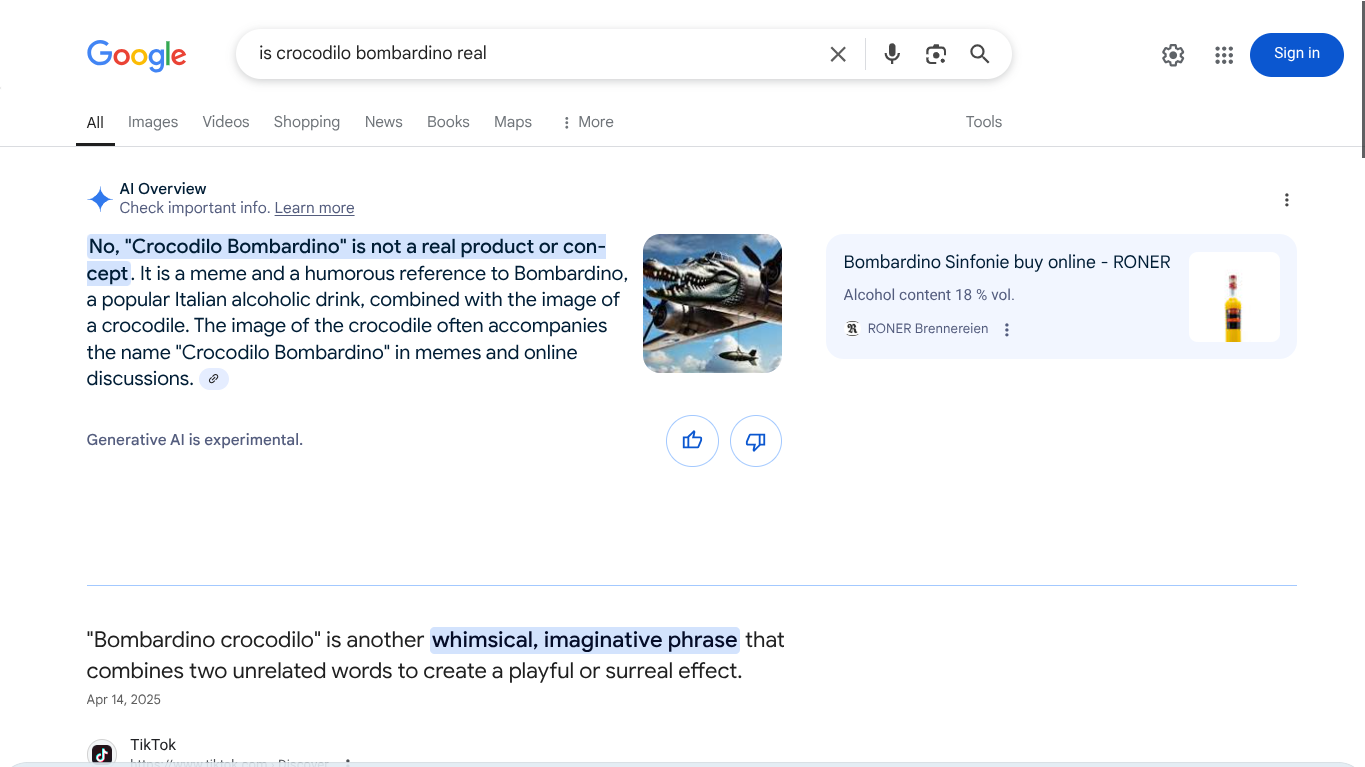1365x767 pixels.
Task: Open Search by image lens icon
Action: coord(936,54)
